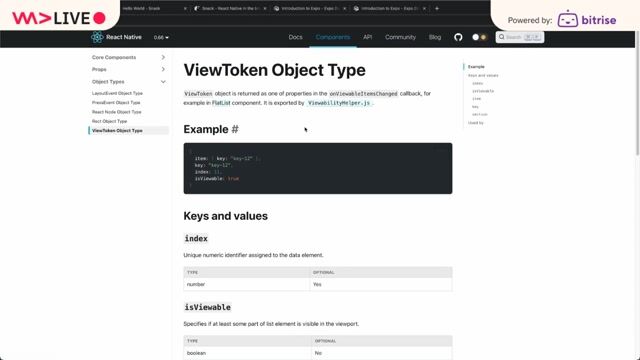
Task: Open Rect Object Type page
Action: [109, 121]
